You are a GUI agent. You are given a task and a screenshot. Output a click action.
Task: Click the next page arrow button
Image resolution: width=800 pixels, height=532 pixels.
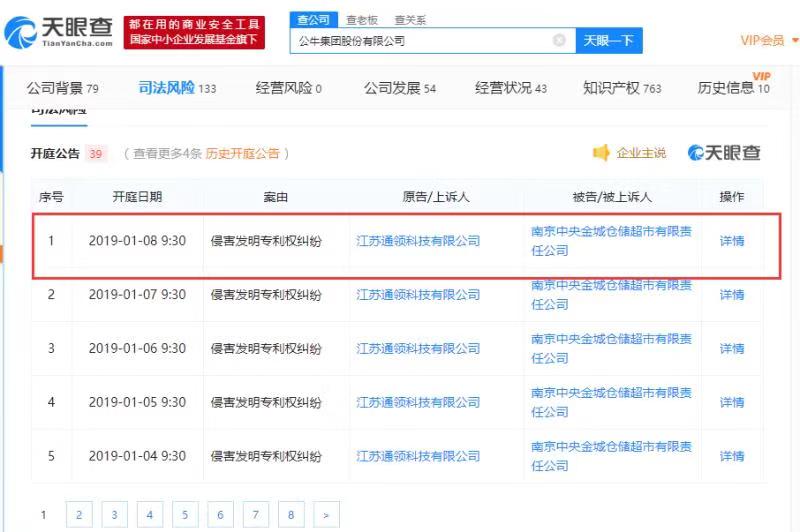[326, 515]
